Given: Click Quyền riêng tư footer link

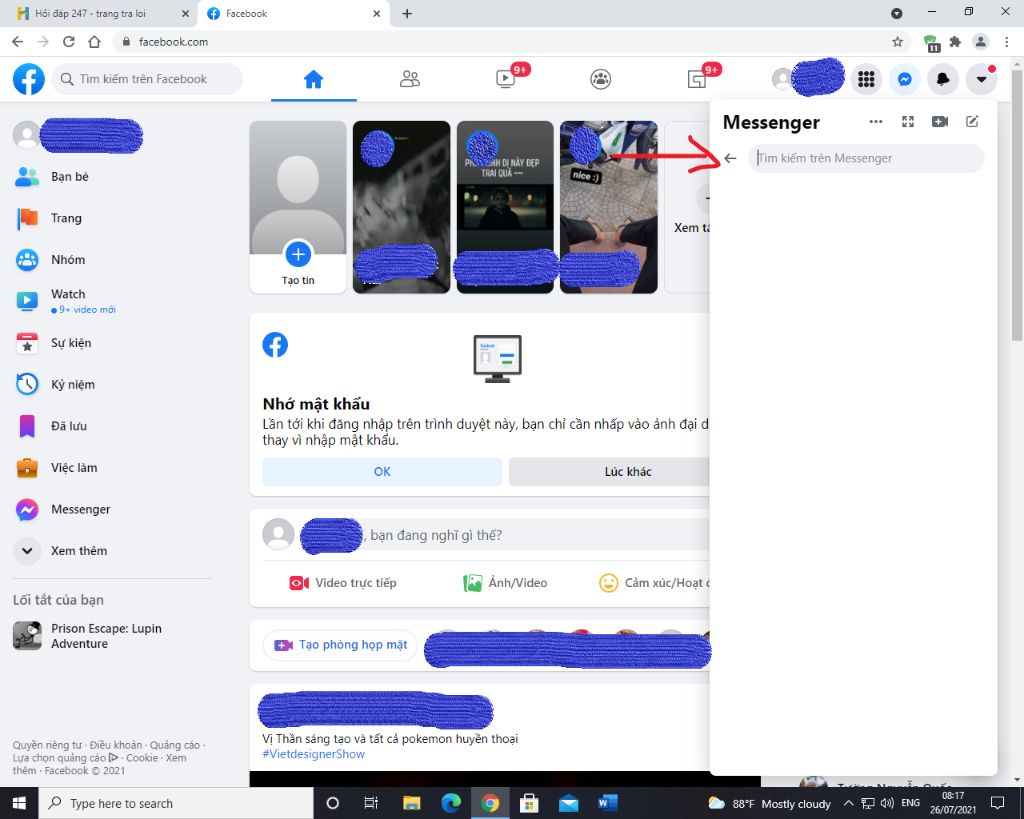Looking at the screenshot, I should click(x=48, y=745).
